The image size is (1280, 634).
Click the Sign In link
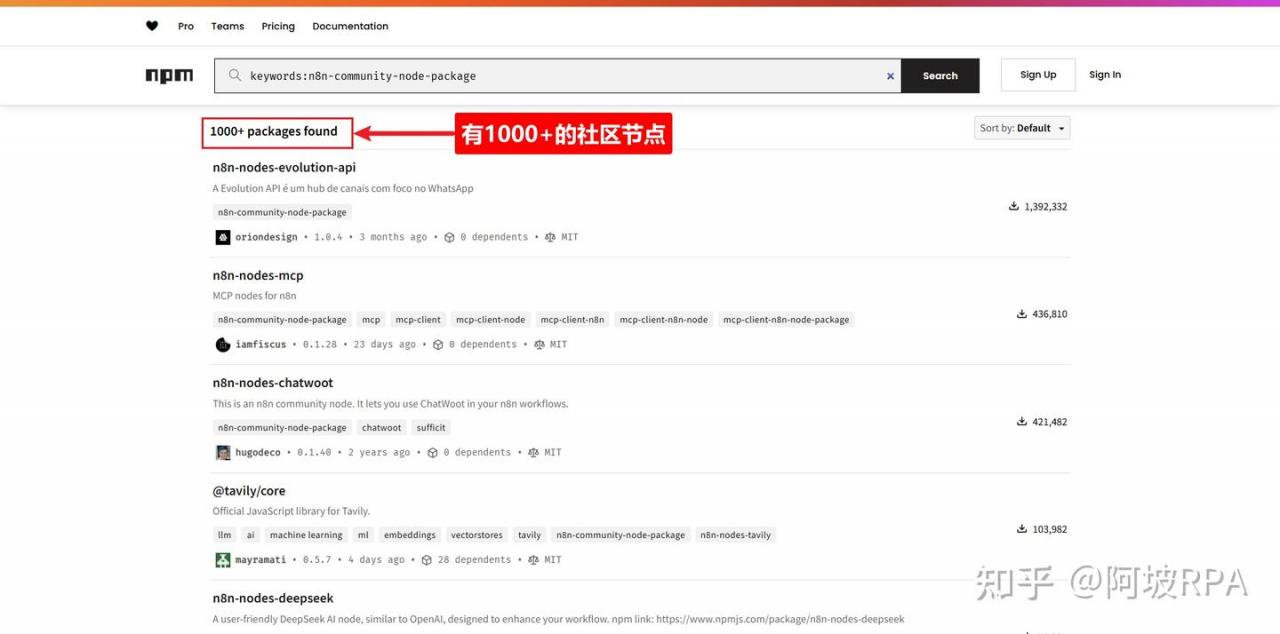click(1105, 75)
